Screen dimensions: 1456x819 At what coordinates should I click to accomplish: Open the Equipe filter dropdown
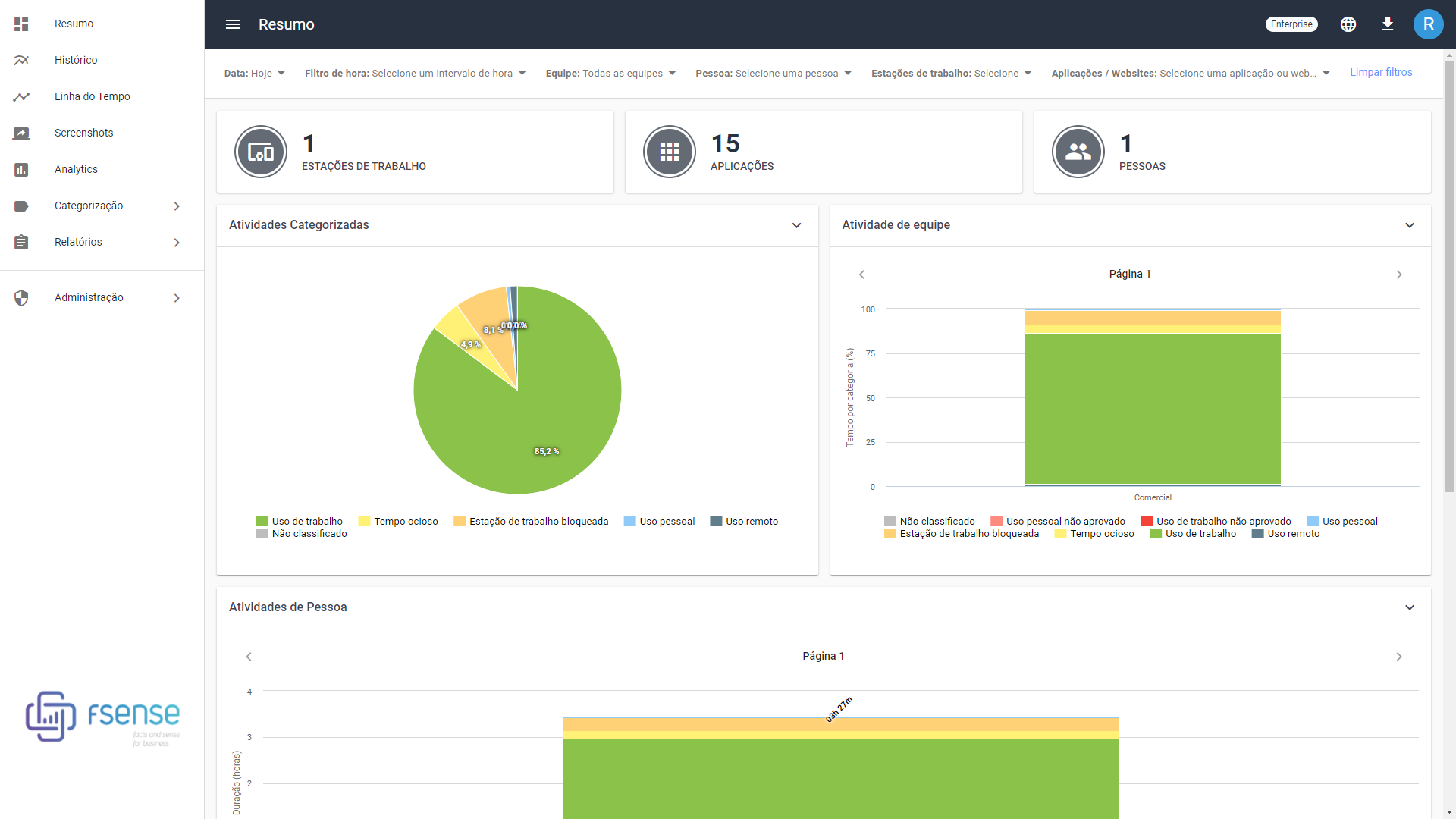(x=610, y=73)
